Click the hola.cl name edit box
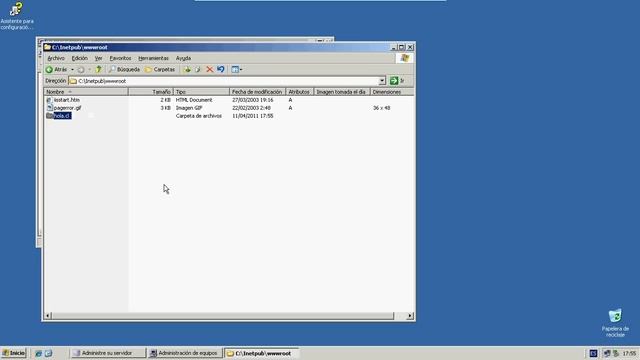 click(62, 116)
